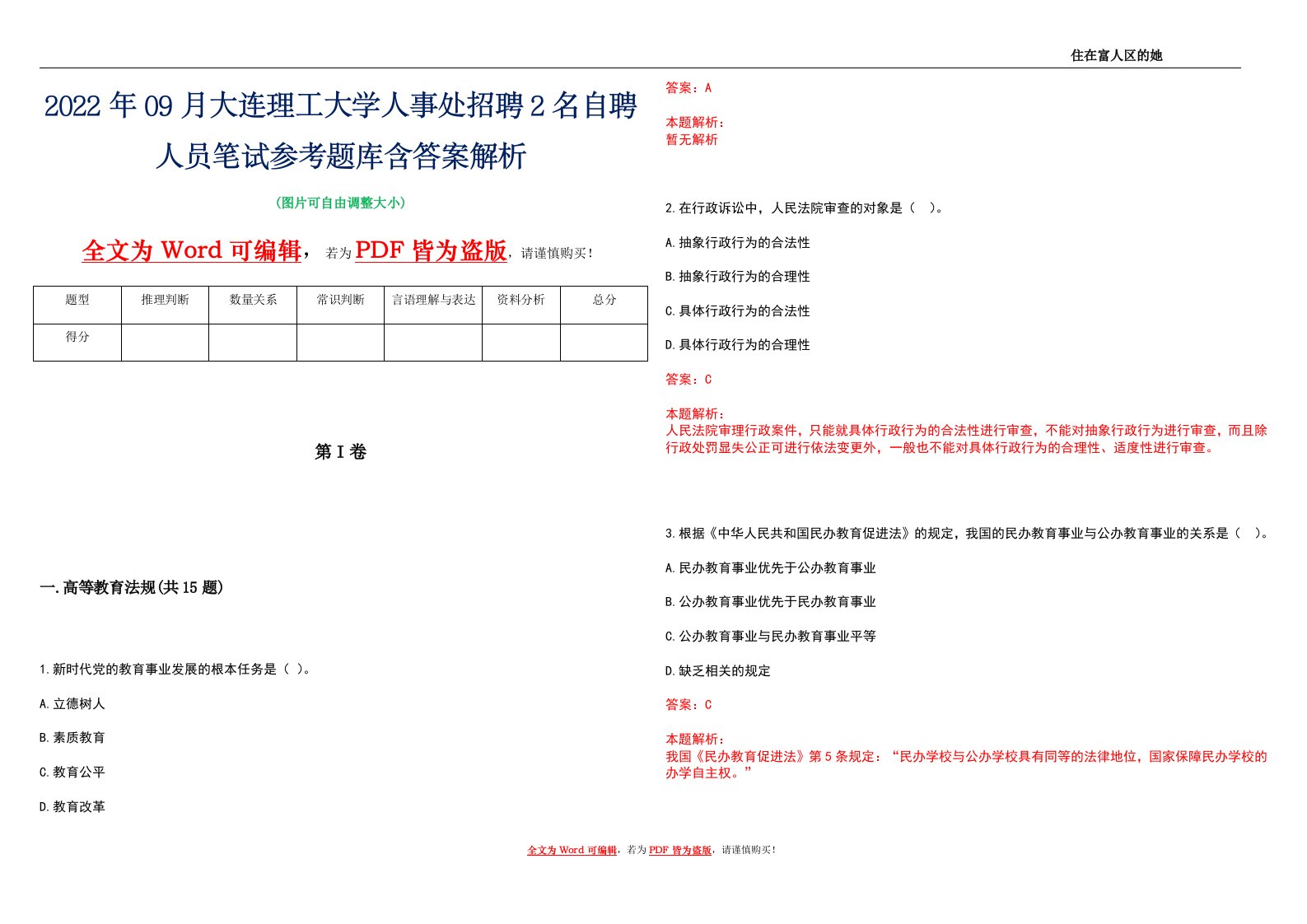Viewport: 1307px width, 924px height.
Task: Click the heading 一.高等教育法规(共15题)
Action: [132, 587]
